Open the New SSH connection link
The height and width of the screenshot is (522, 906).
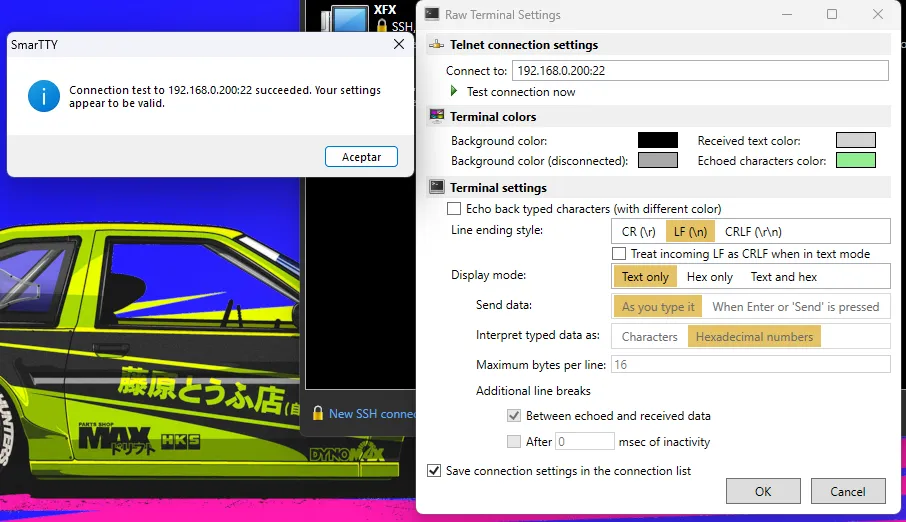point(372,413)
